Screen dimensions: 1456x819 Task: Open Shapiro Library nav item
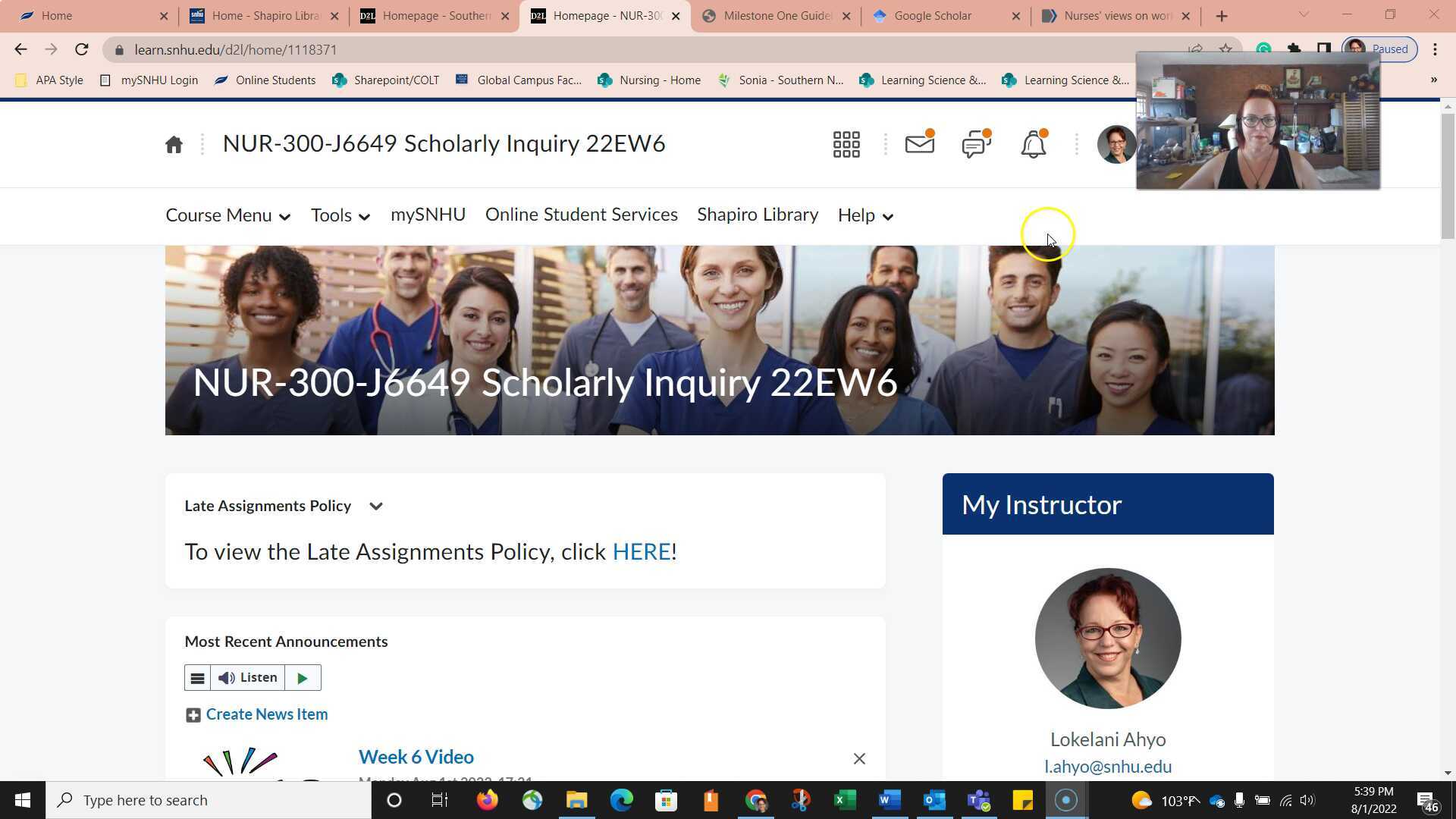point(757,215)
